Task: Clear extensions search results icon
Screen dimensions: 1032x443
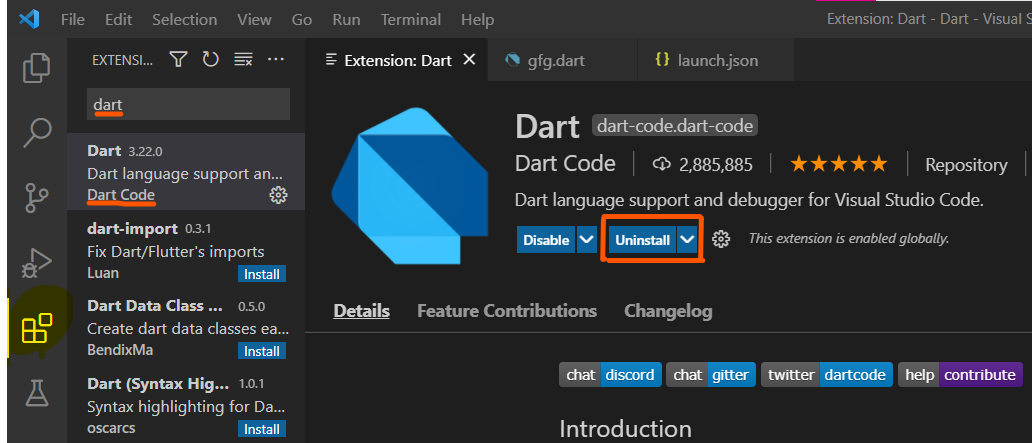Action: (244, 60)
